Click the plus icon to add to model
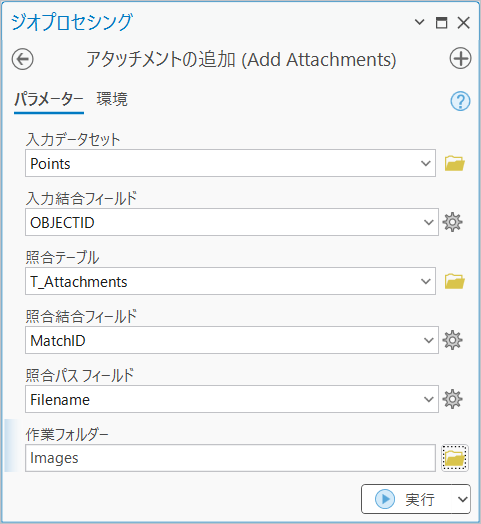481x524 pixels. pyautogui.click(x=460, y=58)
